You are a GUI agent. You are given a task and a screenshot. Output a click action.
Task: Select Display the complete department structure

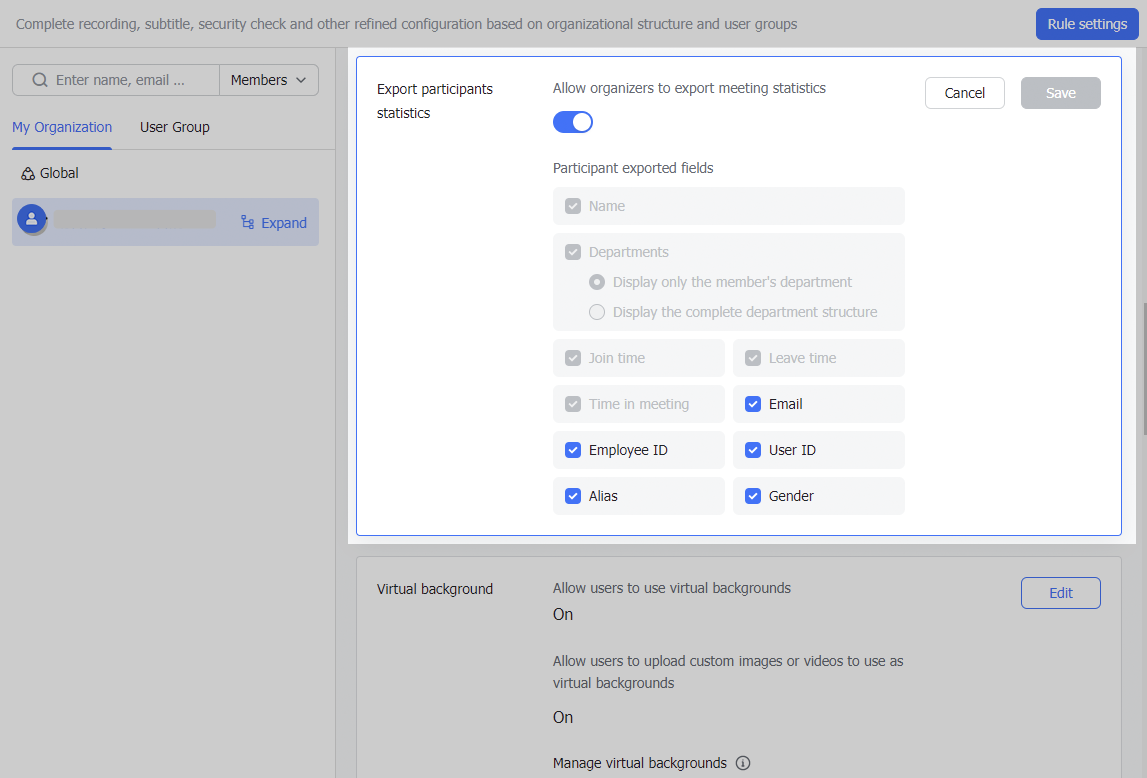(597, 312)
